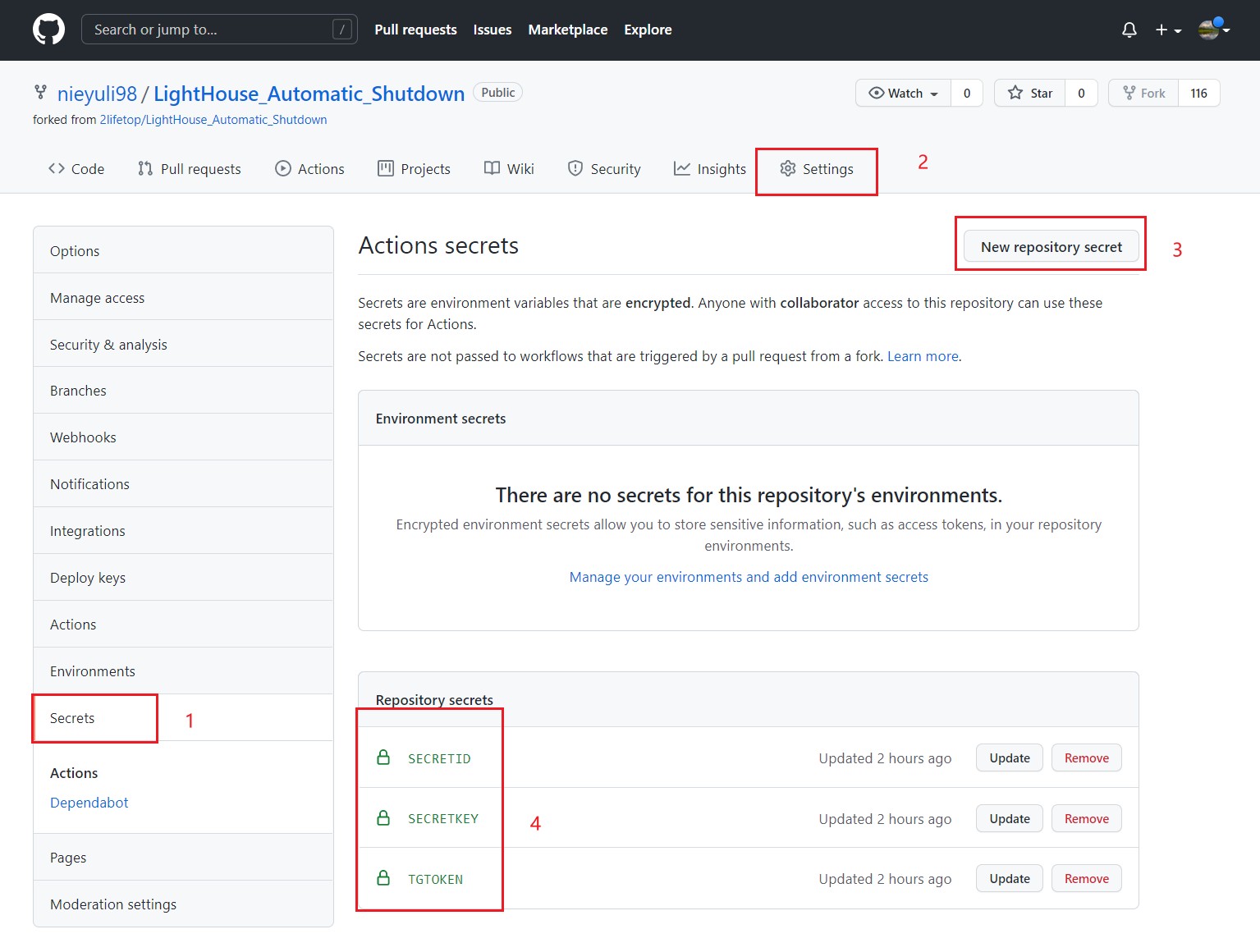This screenshot has width=1260, height=952.
Task: Open LightHouse_Automatic_Shutdown repository link
Action: 309,94
